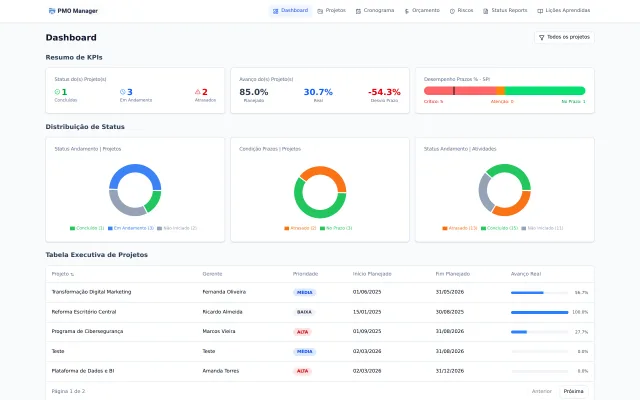Click the Início Planejado column header
The width and height of the screenshot is (640, 400).
click(x=372, y=274)
